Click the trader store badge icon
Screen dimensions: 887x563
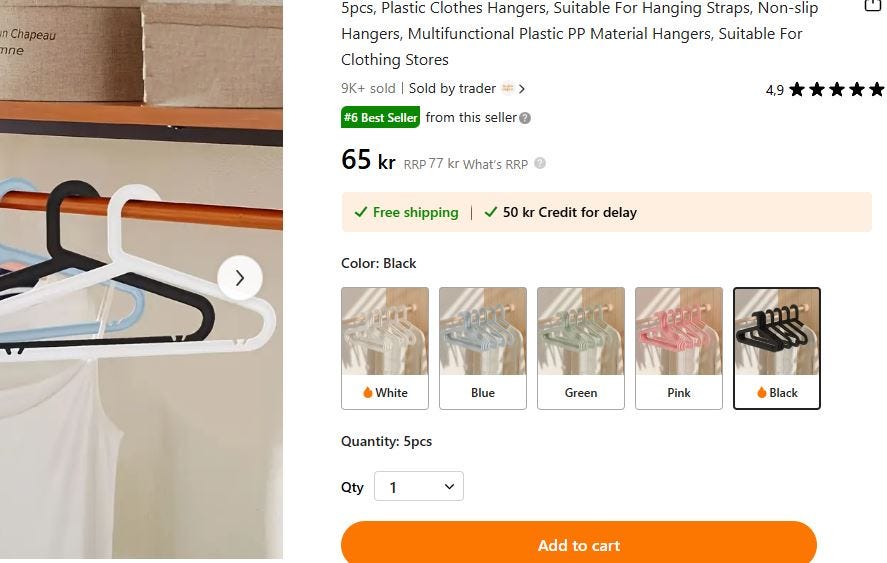tap(508, 88)
